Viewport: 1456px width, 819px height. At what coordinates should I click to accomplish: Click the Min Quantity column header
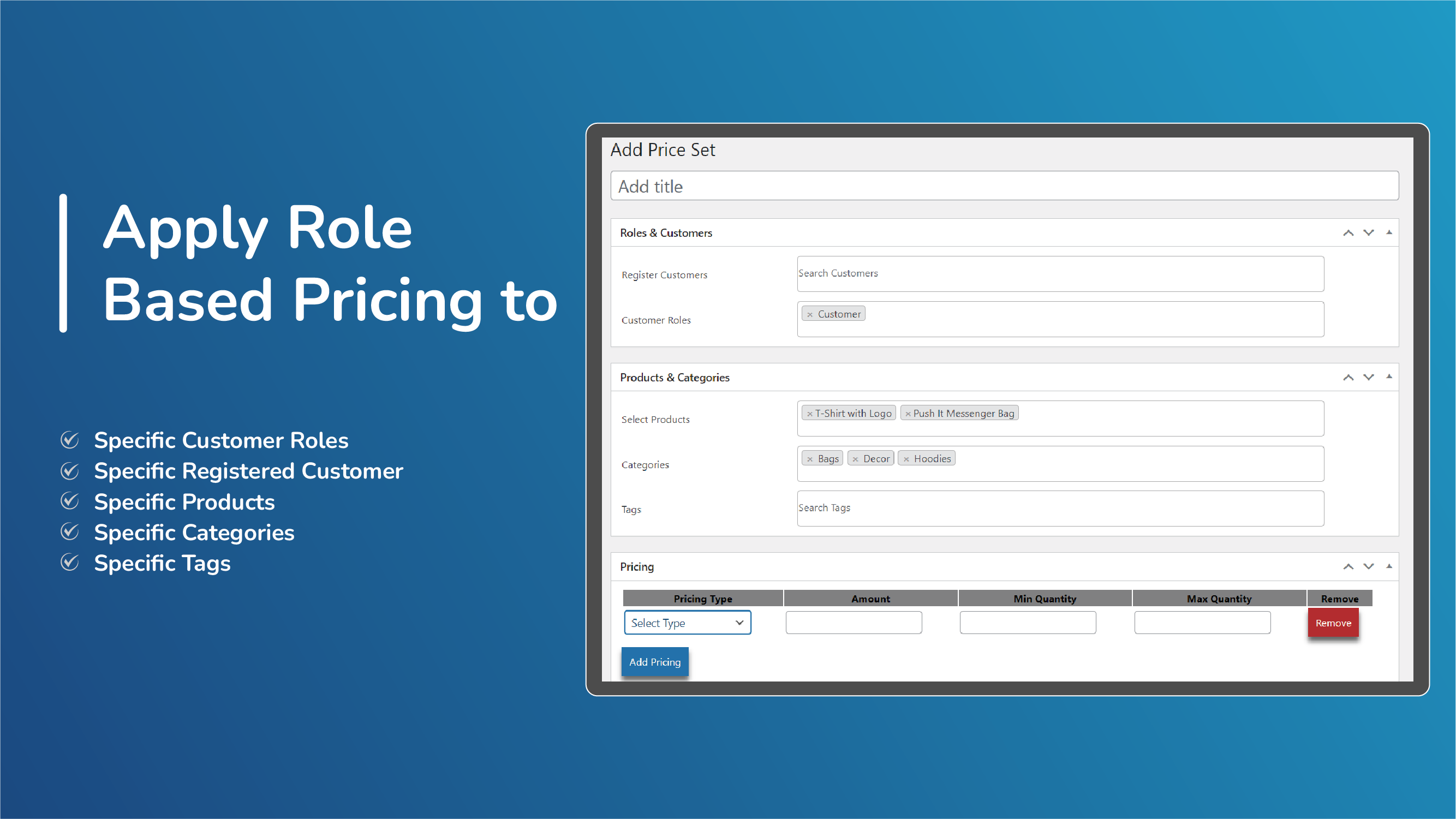tap(1045, 598)
